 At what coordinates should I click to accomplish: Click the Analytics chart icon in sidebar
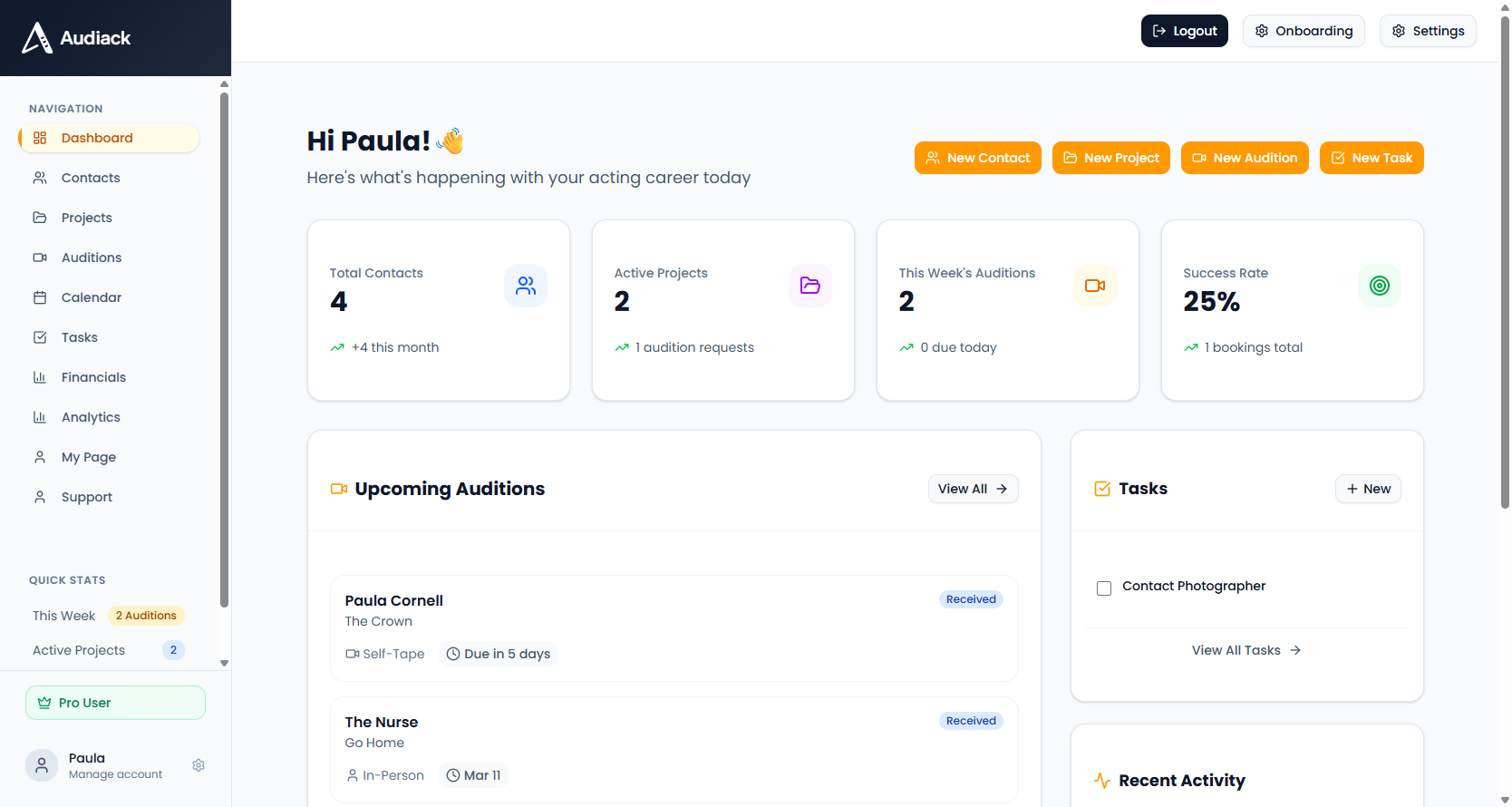pos(40,417)
